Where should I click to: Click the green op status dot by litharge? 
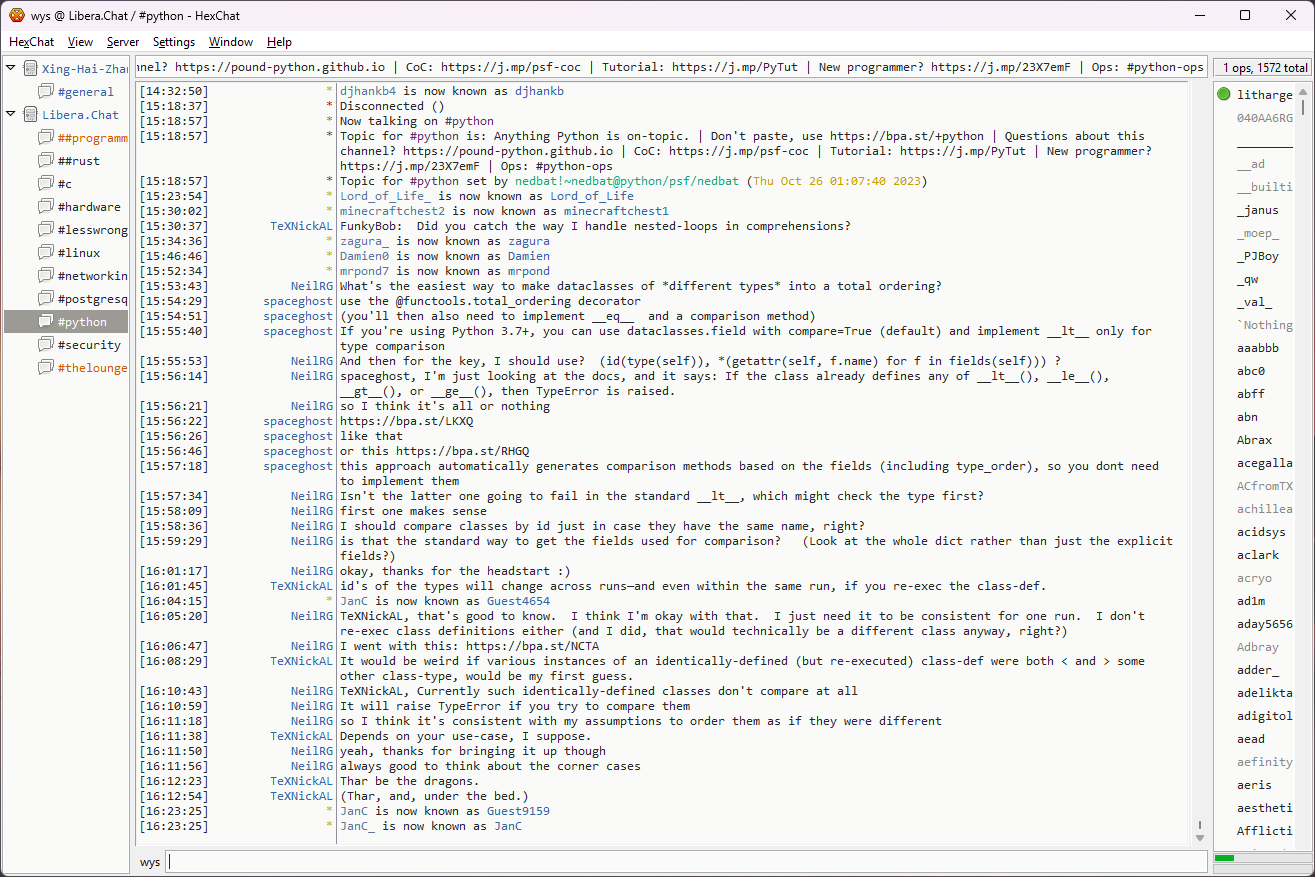point(1224,95)
